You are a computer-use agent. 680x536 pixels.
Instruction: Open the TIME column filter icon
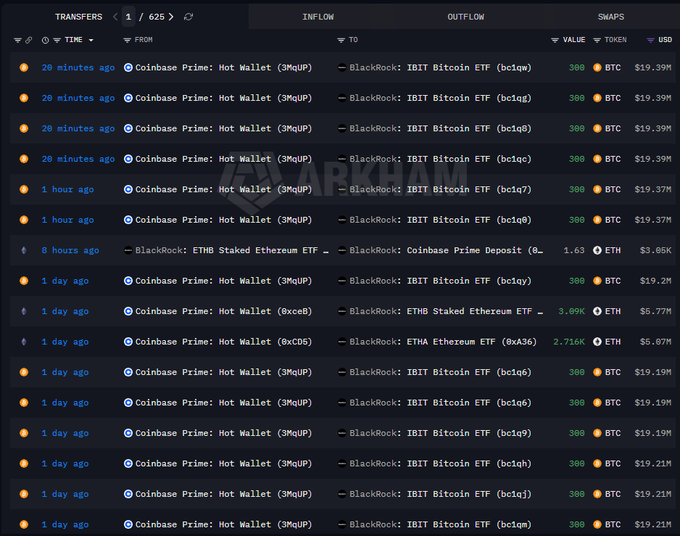click(x=57, y=40)
